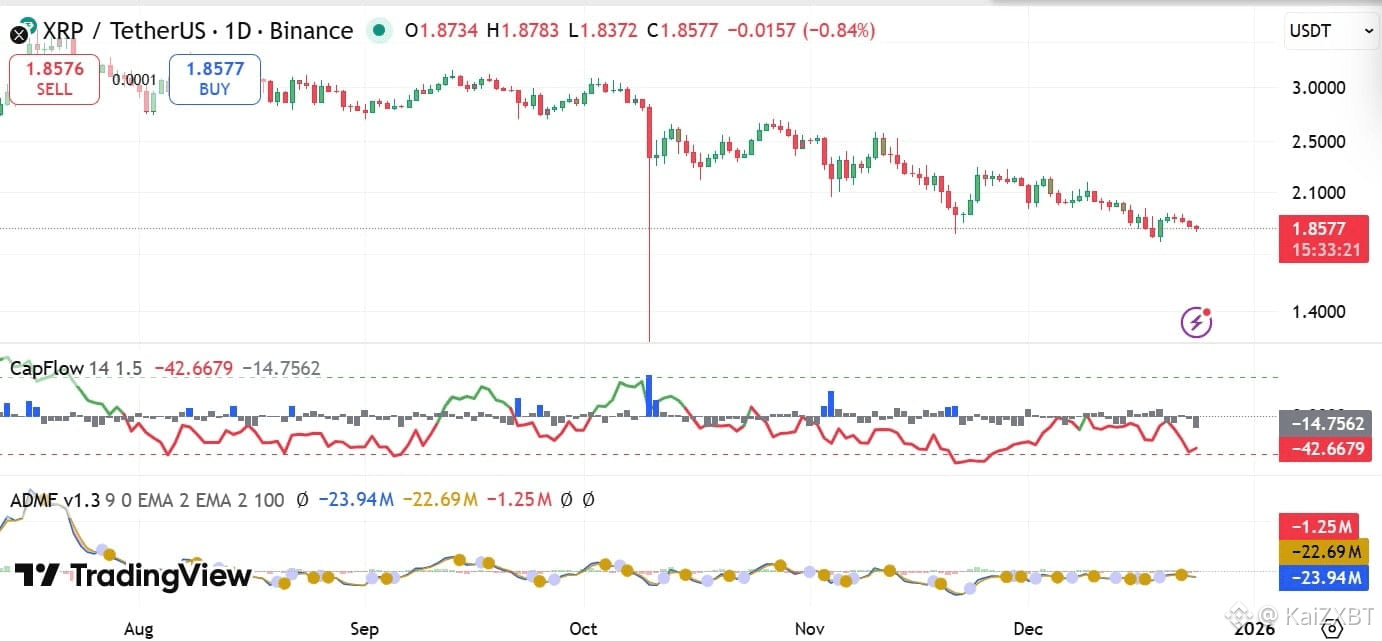Click the red current price tag 1.8577

(1323, 229)
